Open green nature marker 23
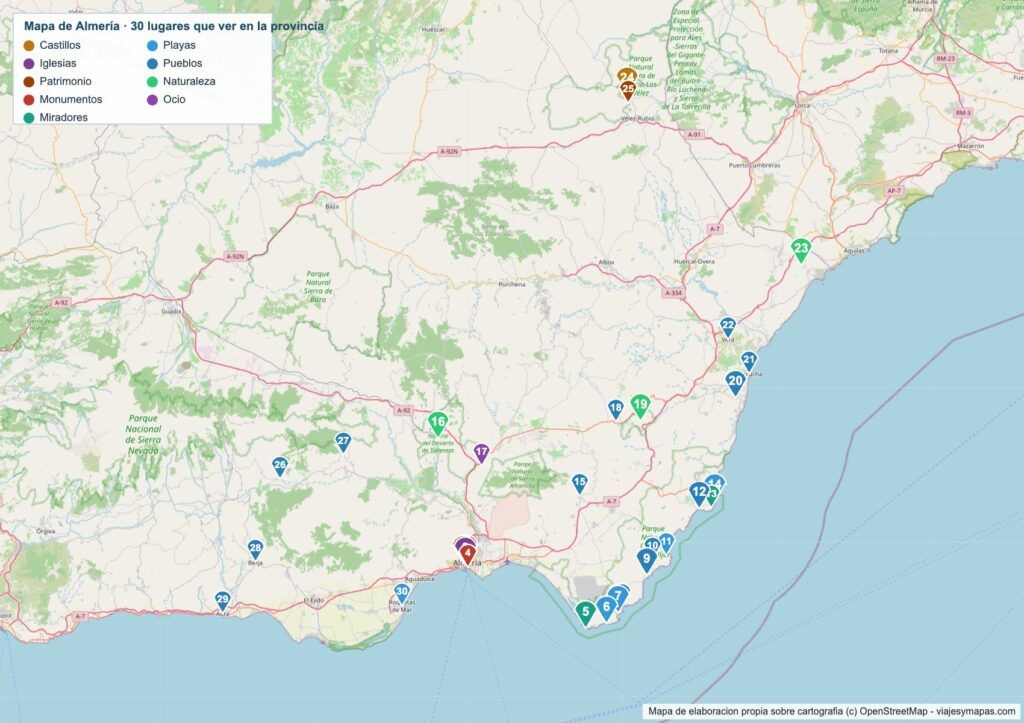This screenshot has height=723, width=1024. pyautogui.click(x=801, y=250)
